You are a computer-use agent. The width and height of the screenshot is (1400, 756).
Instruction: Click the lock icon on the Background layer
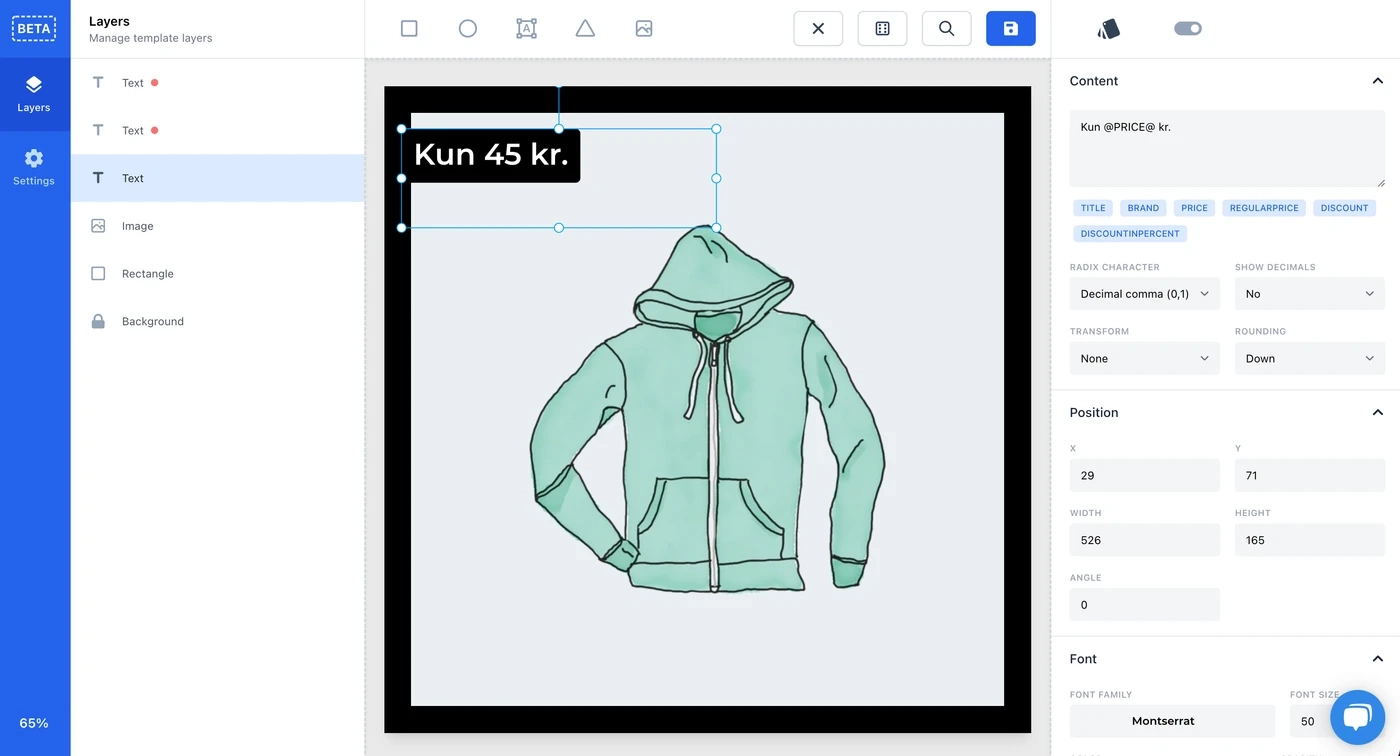(98, 321)
